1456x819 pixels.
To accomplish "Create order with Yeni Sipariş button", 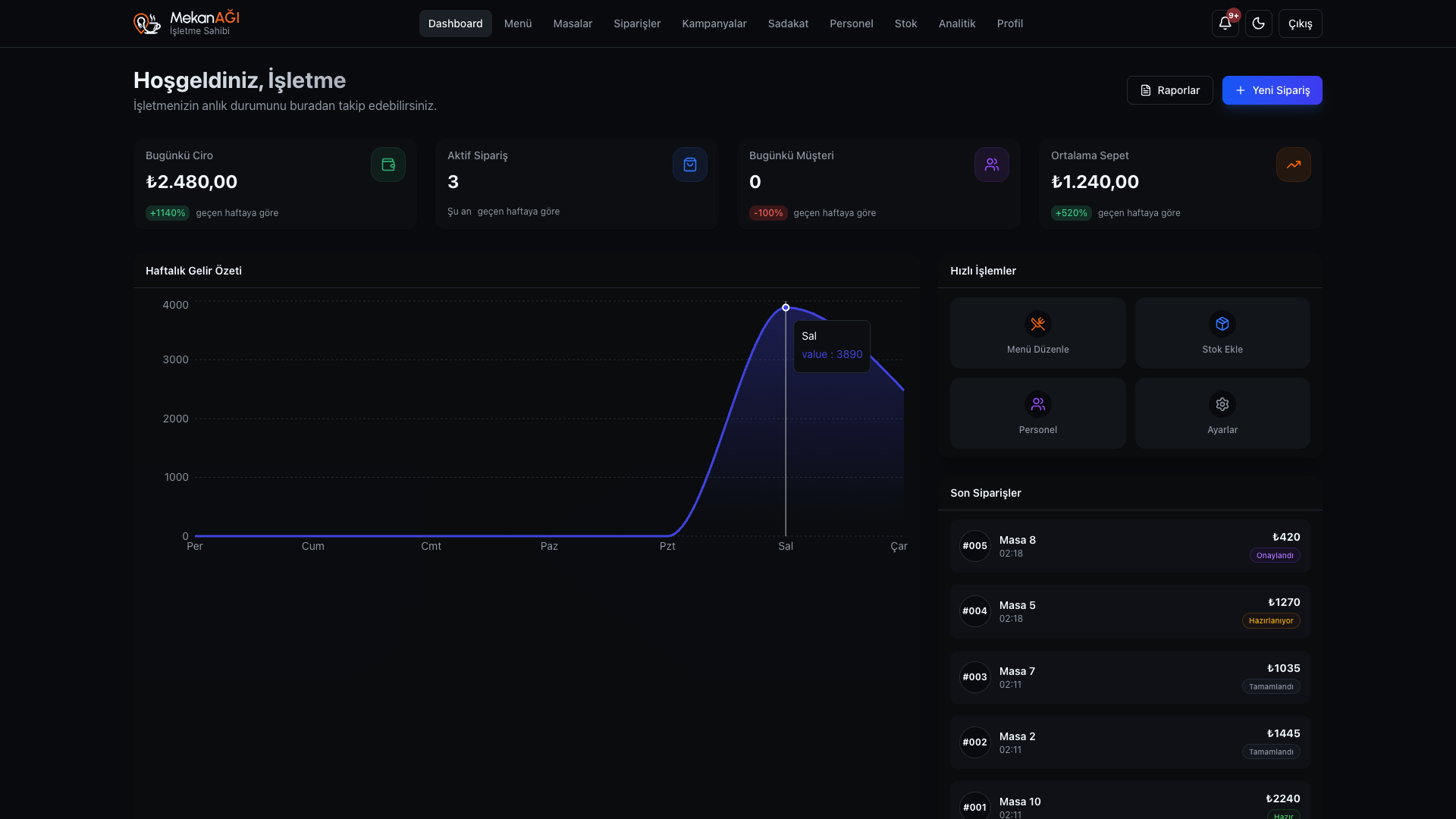I will (1272, 90).
